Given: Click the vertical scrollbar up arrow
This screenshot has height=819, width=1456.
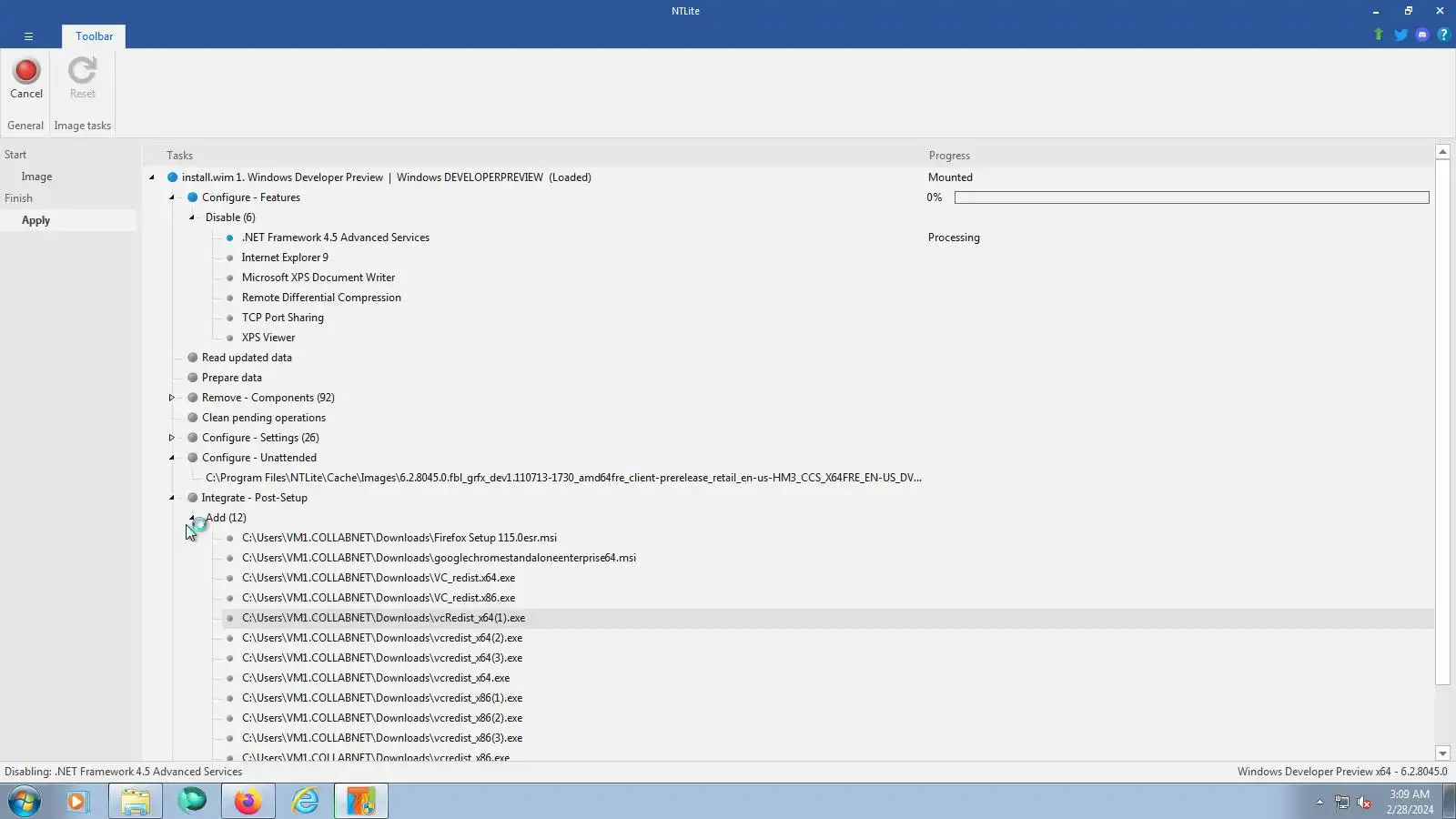Looking at the screenshot, I should (x=1442, y=152).
